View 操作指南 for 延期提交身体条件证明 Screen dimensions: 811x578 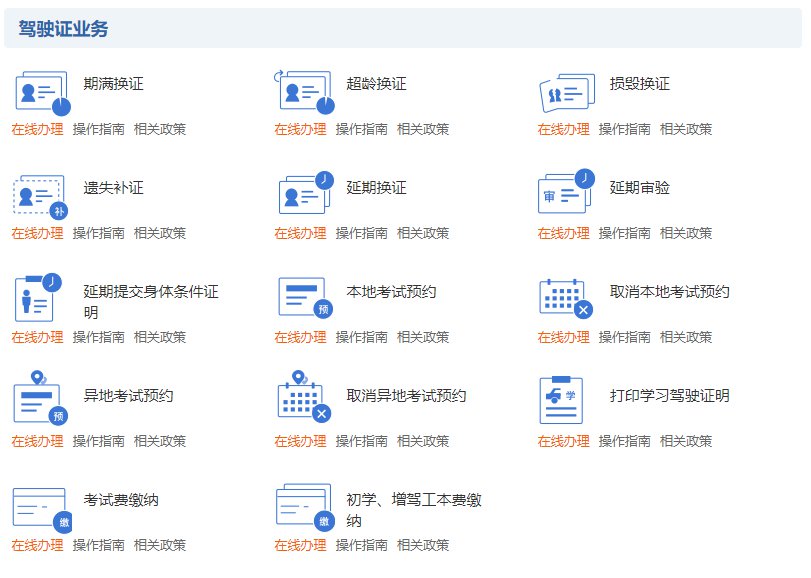click(x=98, y=337)
